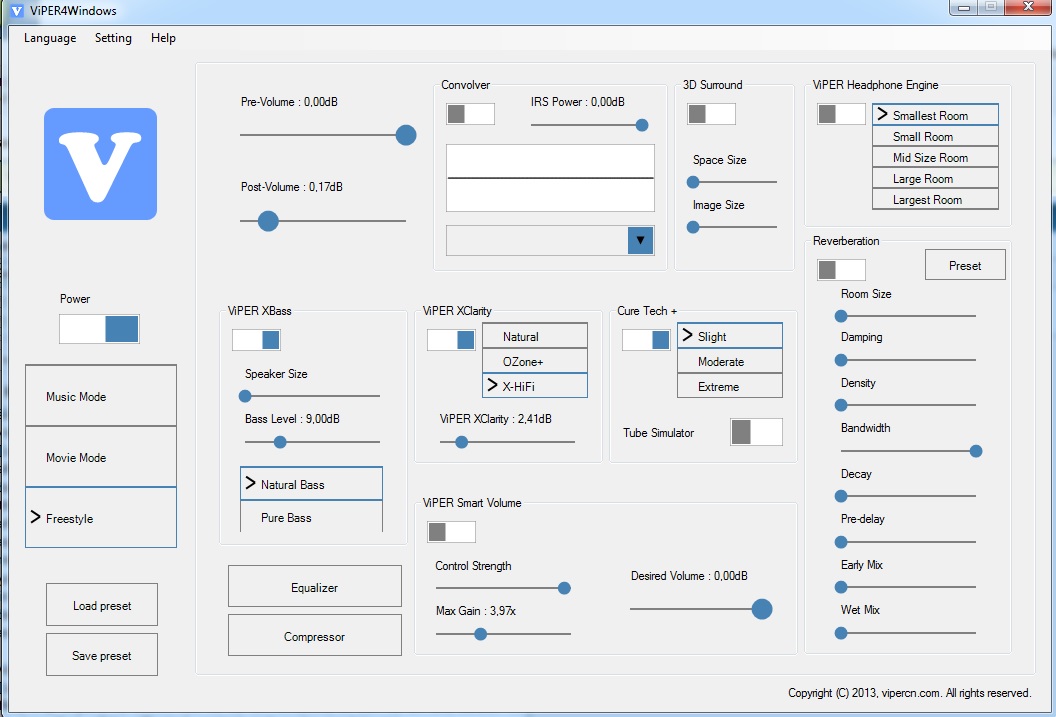1056x717 pixels.
Task: Select Natural XClarity mode
Action: 535,336
